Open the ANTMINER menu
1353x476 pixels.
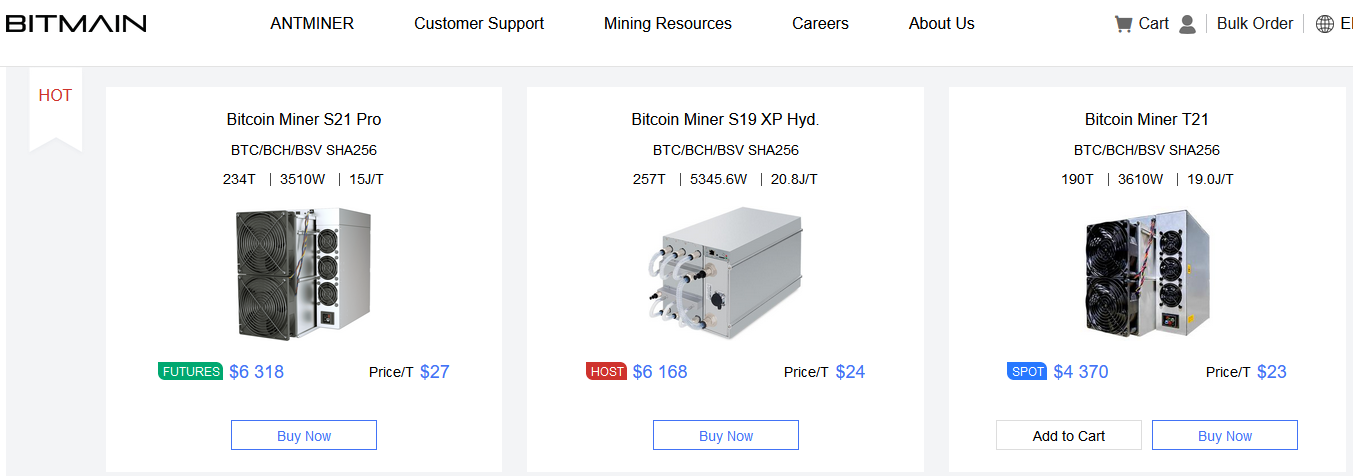pos(312,23)
